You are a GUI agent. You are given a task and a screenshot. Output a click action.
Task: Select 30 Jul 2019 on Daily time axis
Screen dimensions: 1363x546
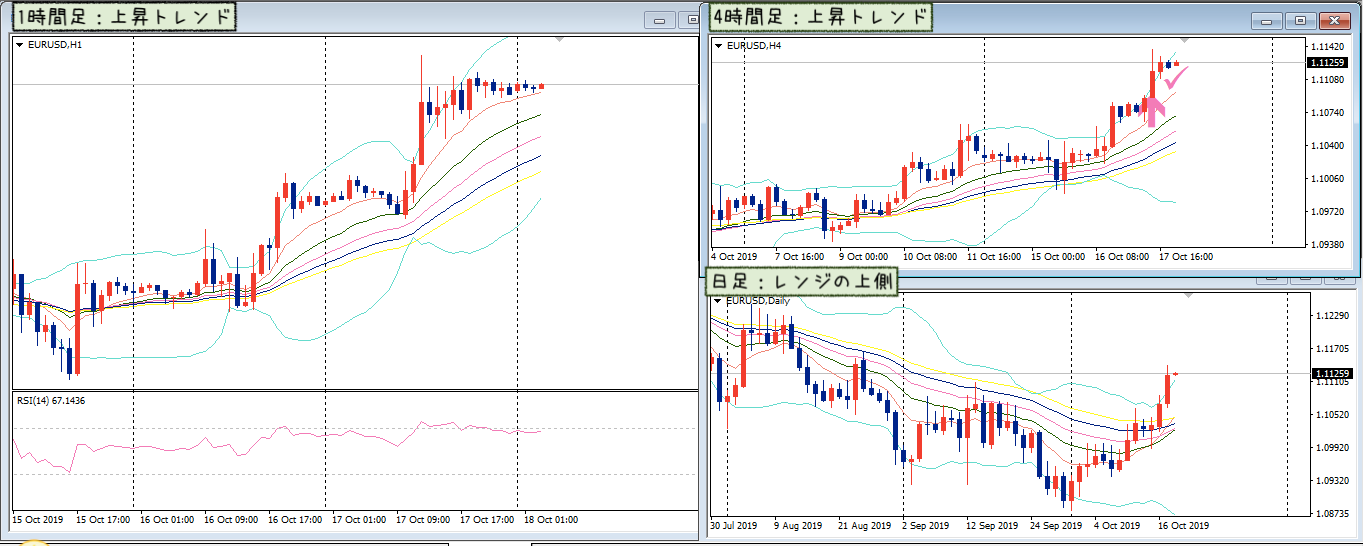click(x=736, y=525)
